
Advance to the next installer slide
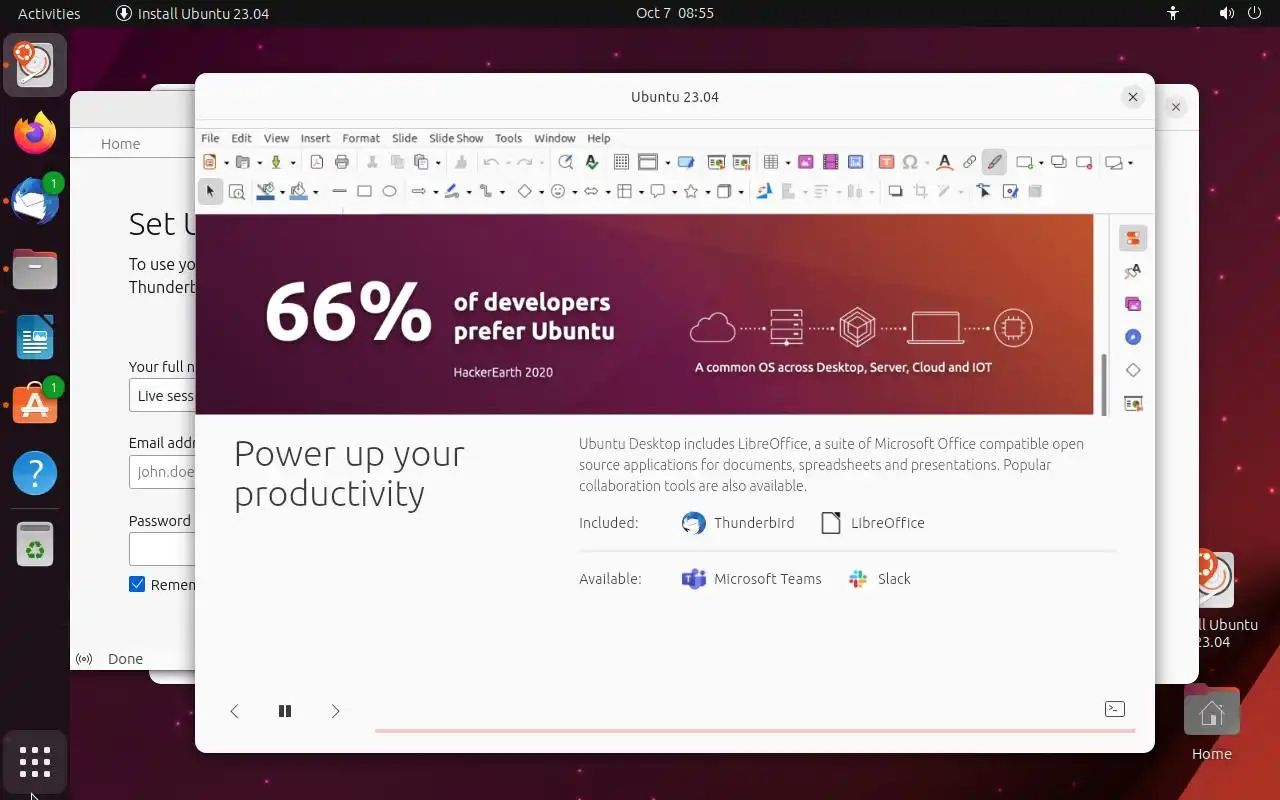pos(335,711)
